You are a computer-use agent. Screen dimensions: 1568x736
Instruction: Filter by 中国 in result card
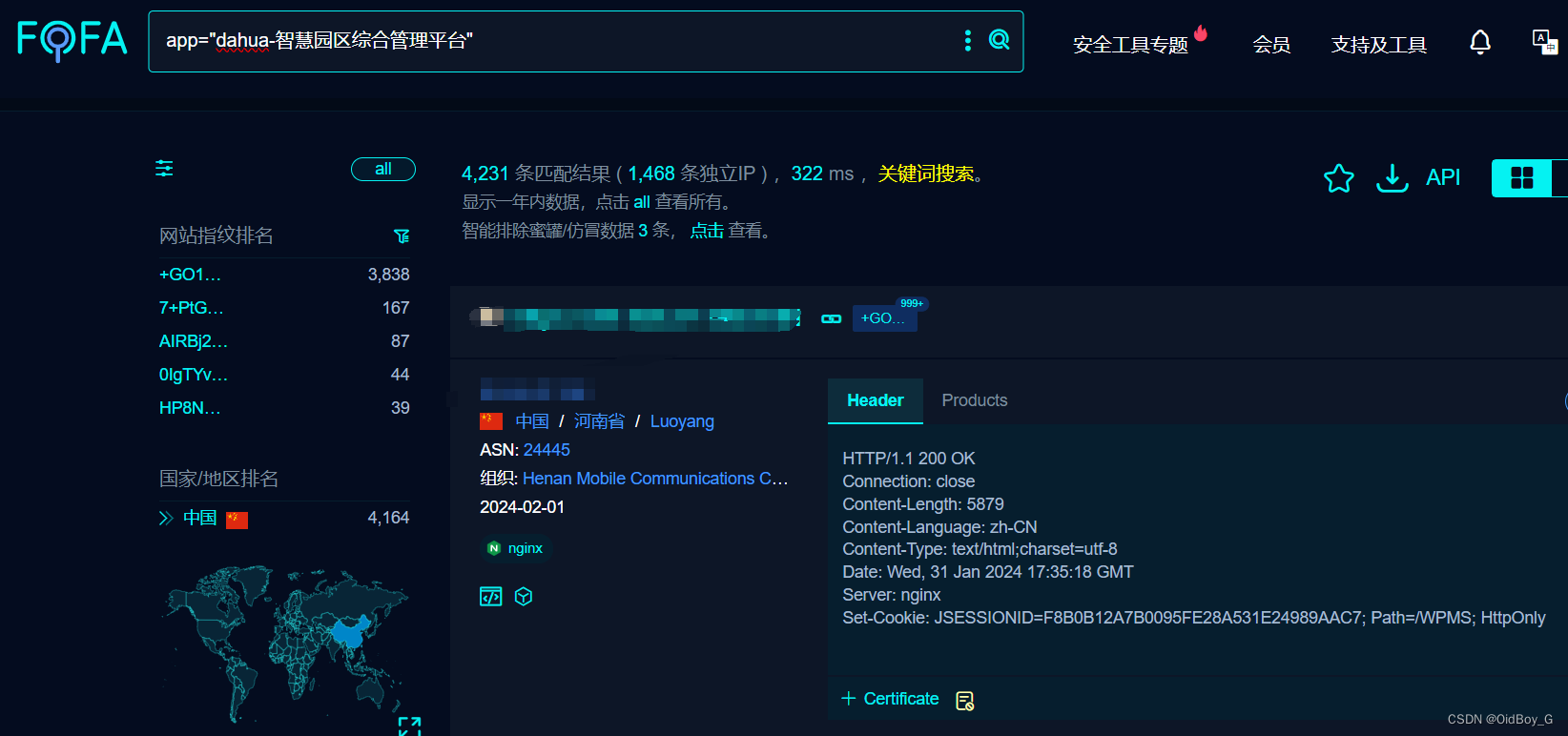(x=532, y=421)
